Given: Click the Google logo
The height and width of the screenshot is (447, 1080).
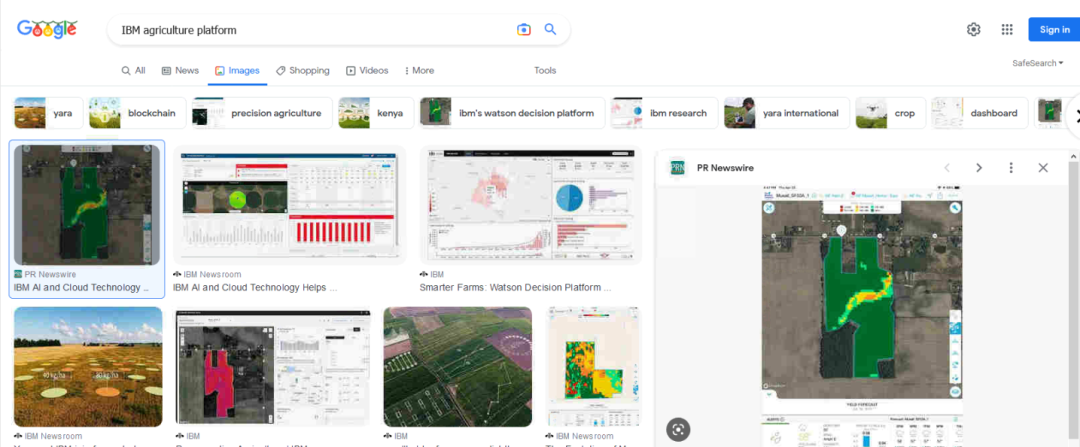Looking at the screenshot, I should pos(47,30).
